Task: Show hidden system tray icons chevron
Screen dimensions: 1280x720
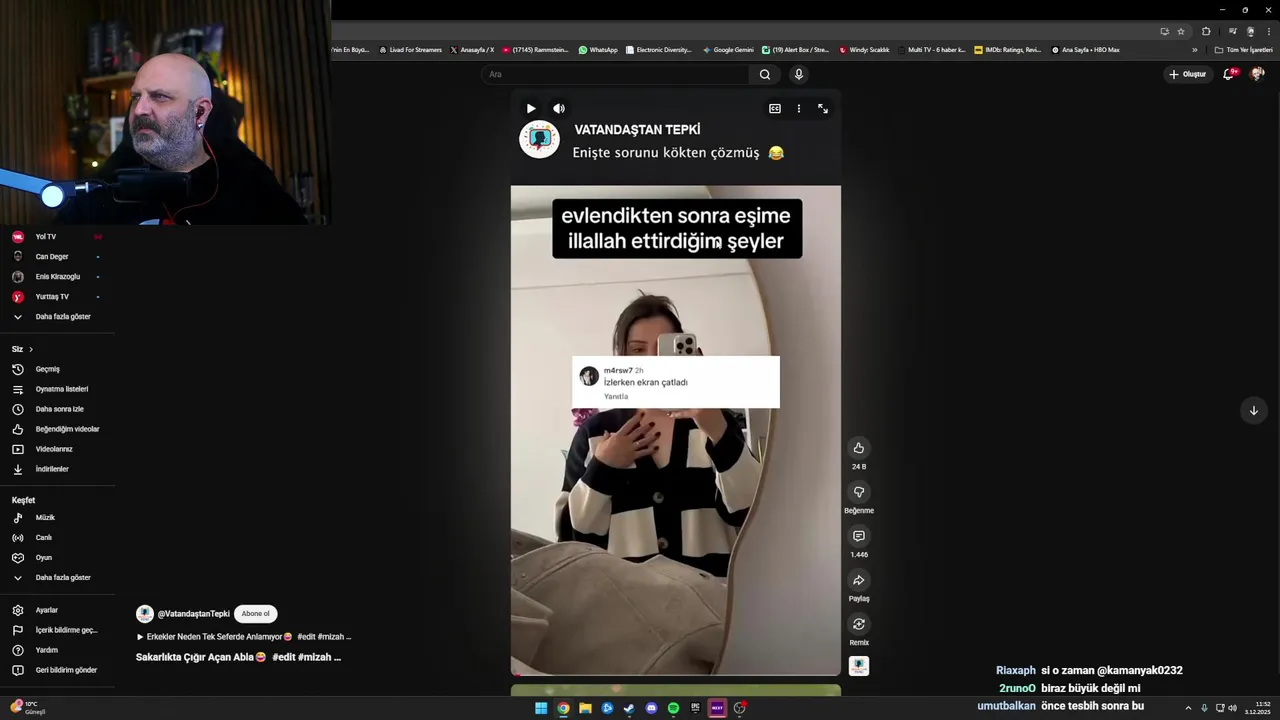Action: pyautogui.click(x=1188, y=708)
